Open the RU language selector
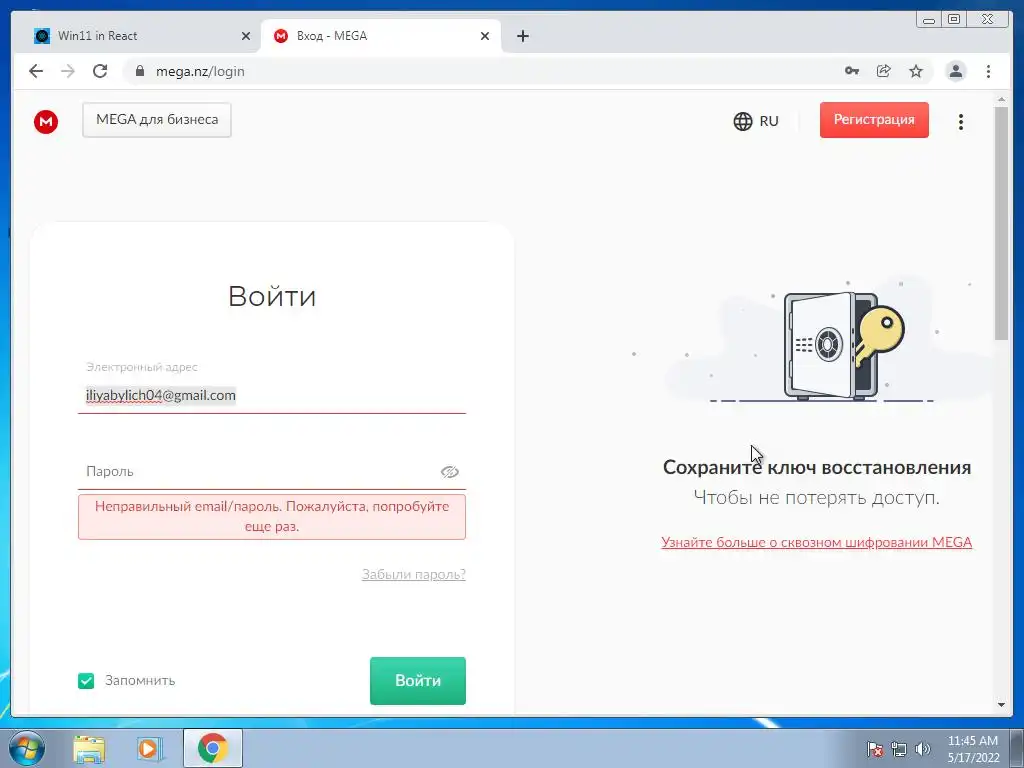The height and width of the screenshot is (768, 1024). click(x=756, y=121)
